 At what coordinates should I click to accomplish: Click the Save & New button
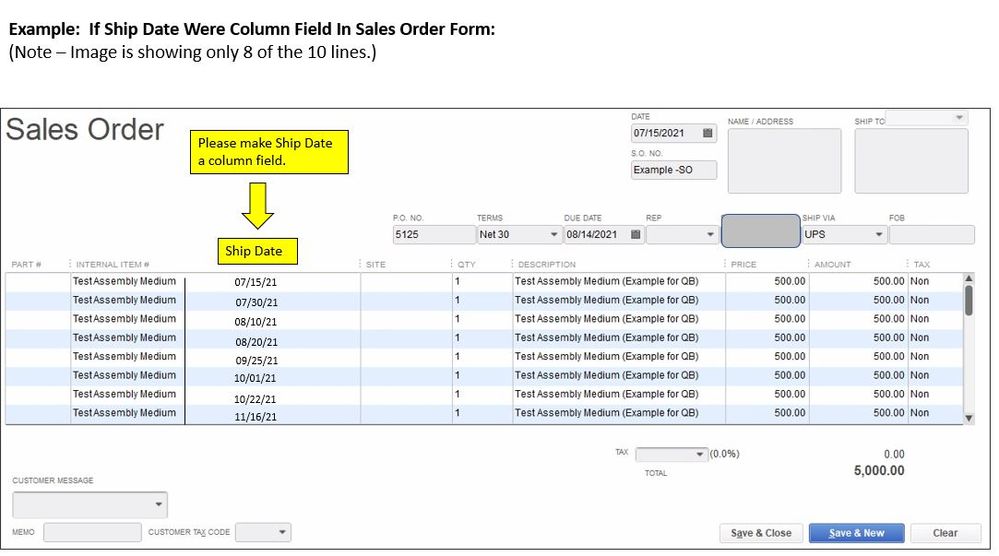pos(856,533)
